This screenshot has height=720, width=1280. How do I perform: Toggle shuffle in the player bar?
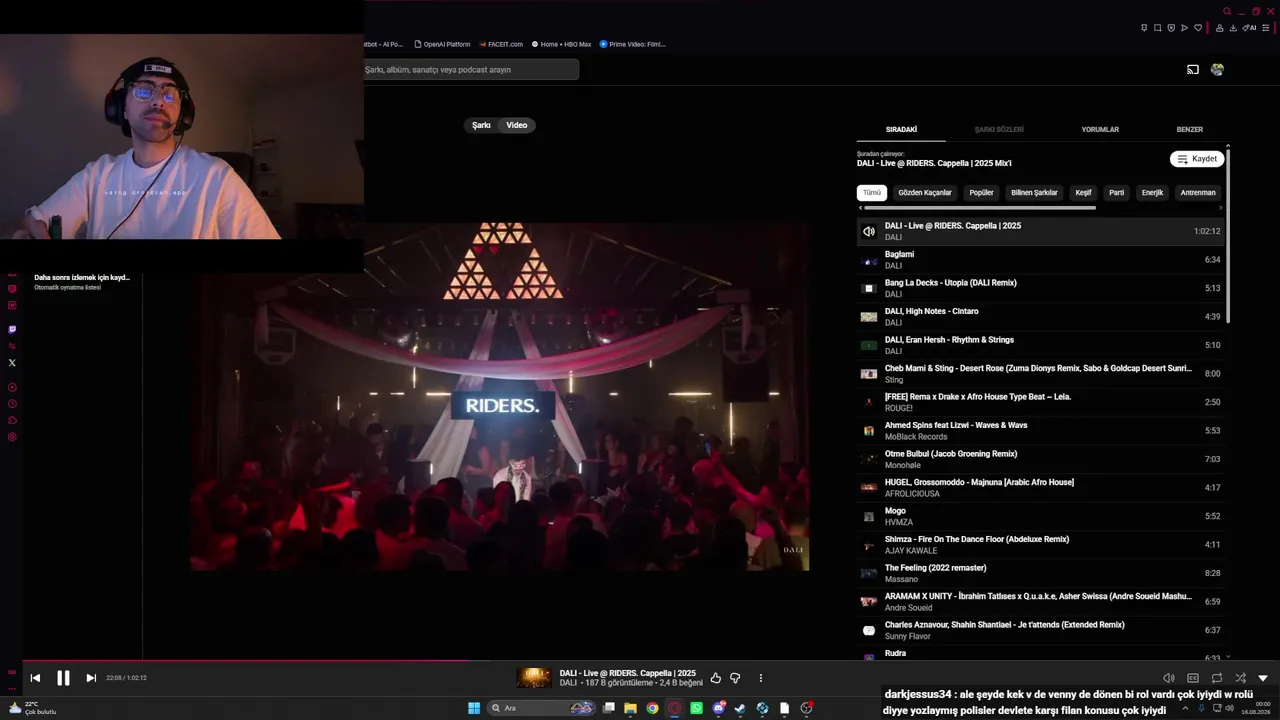click(1241, 678)
